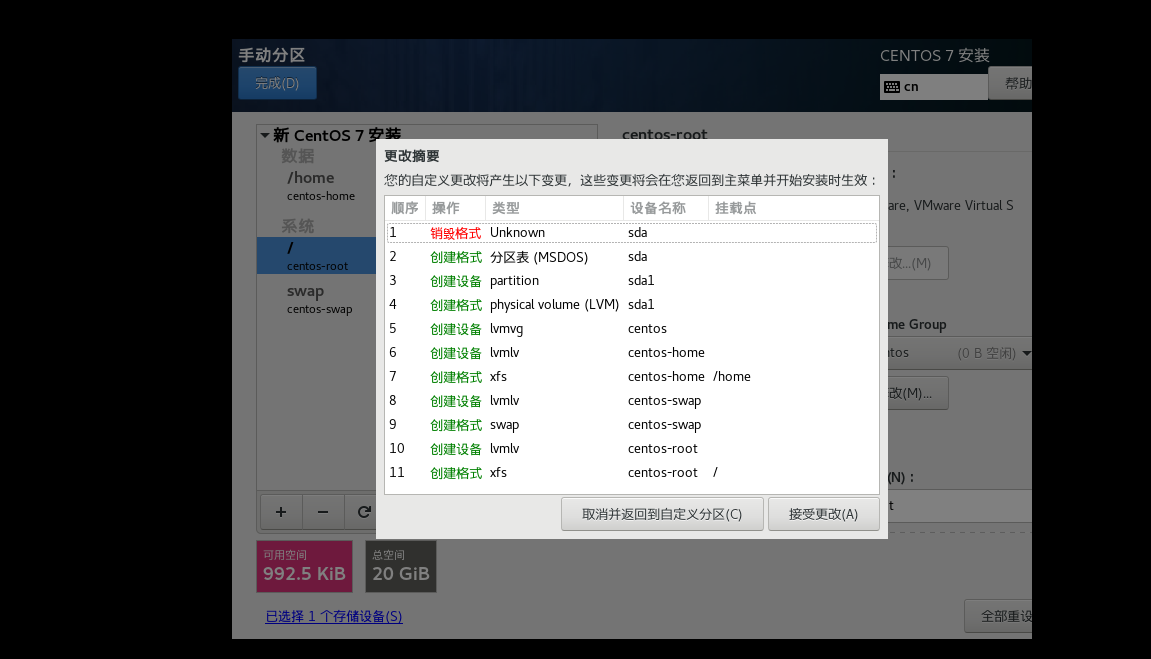Click the 帮助 help button
Image resolution: width=1151 pixels, height=659 pixels.
(x=1012, y=83)
